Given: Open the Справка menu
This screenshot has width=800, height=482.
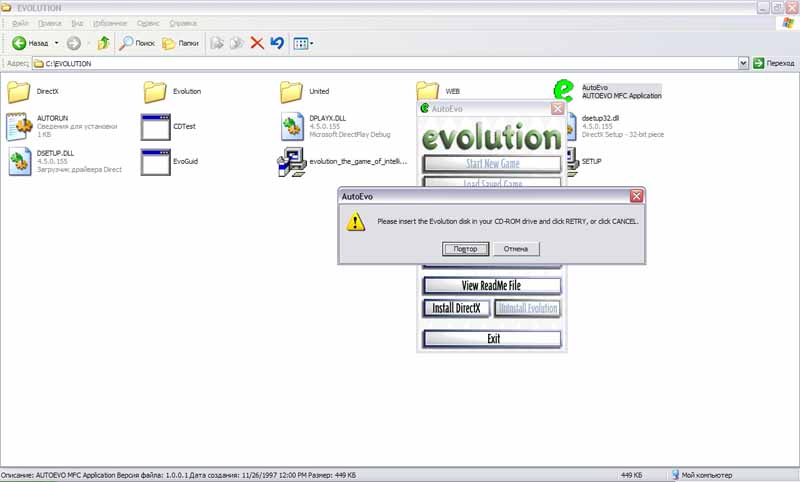Looking at the screenshot, I should pos(183,23).
